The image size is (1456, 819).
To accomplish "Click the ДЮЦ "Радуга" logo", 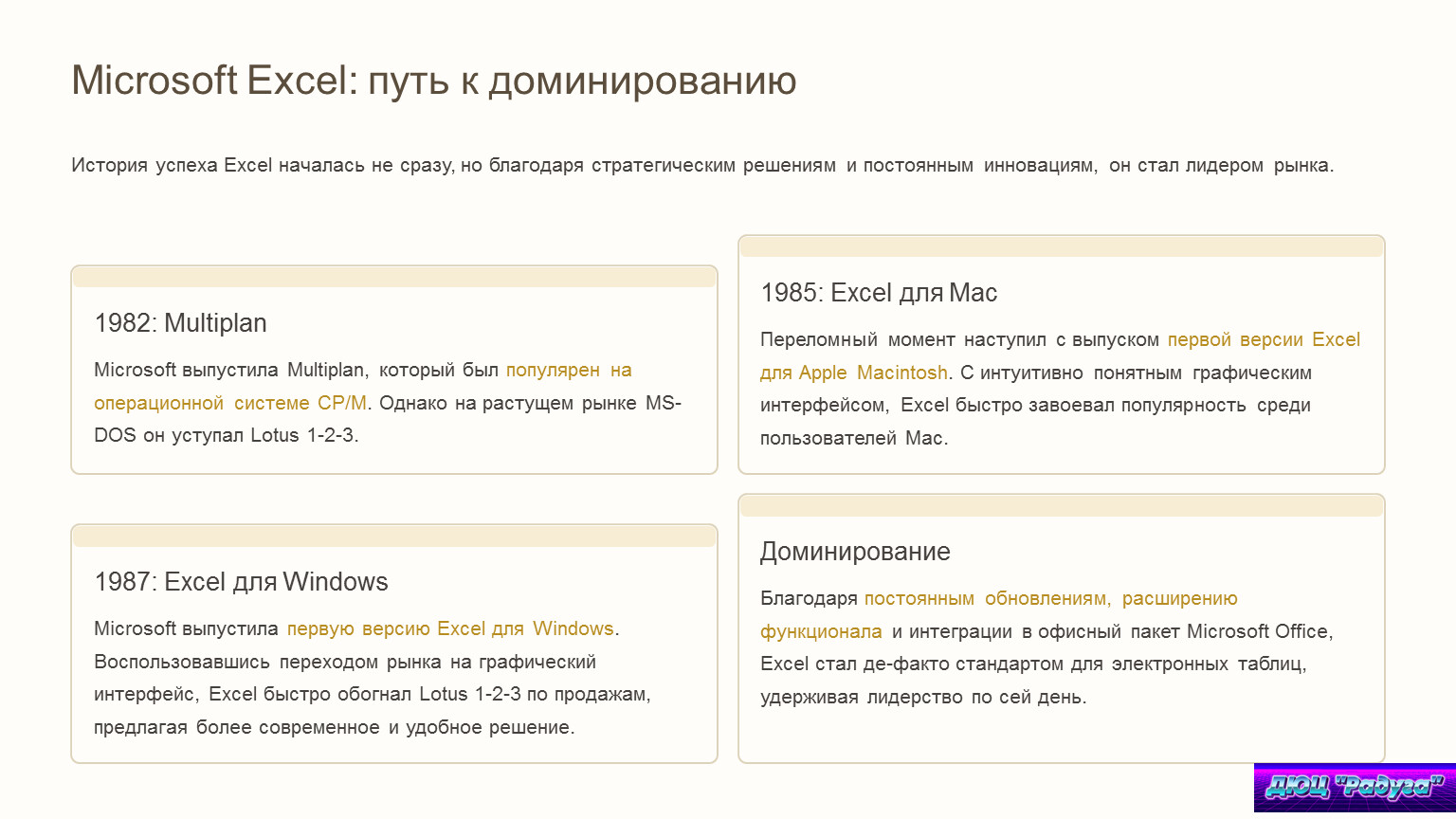I will [x=1354, y=787].
